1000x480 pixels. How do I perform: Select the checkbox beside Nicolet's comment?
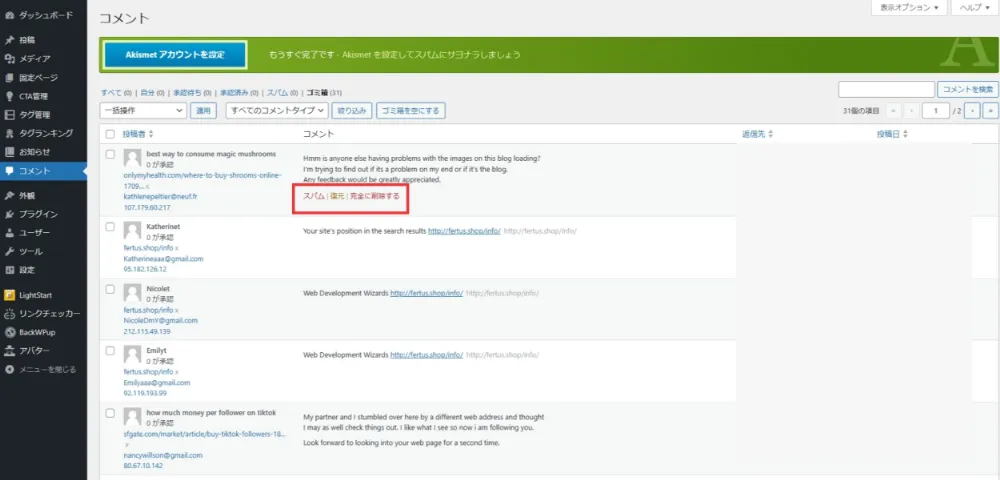pyautogui.click(x=110, y=289)
